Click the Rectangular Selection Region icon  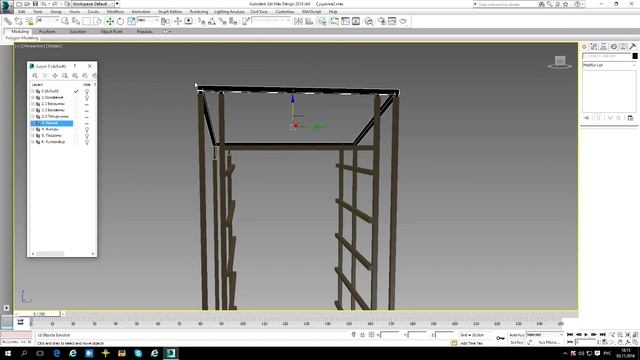click(87, 21)
